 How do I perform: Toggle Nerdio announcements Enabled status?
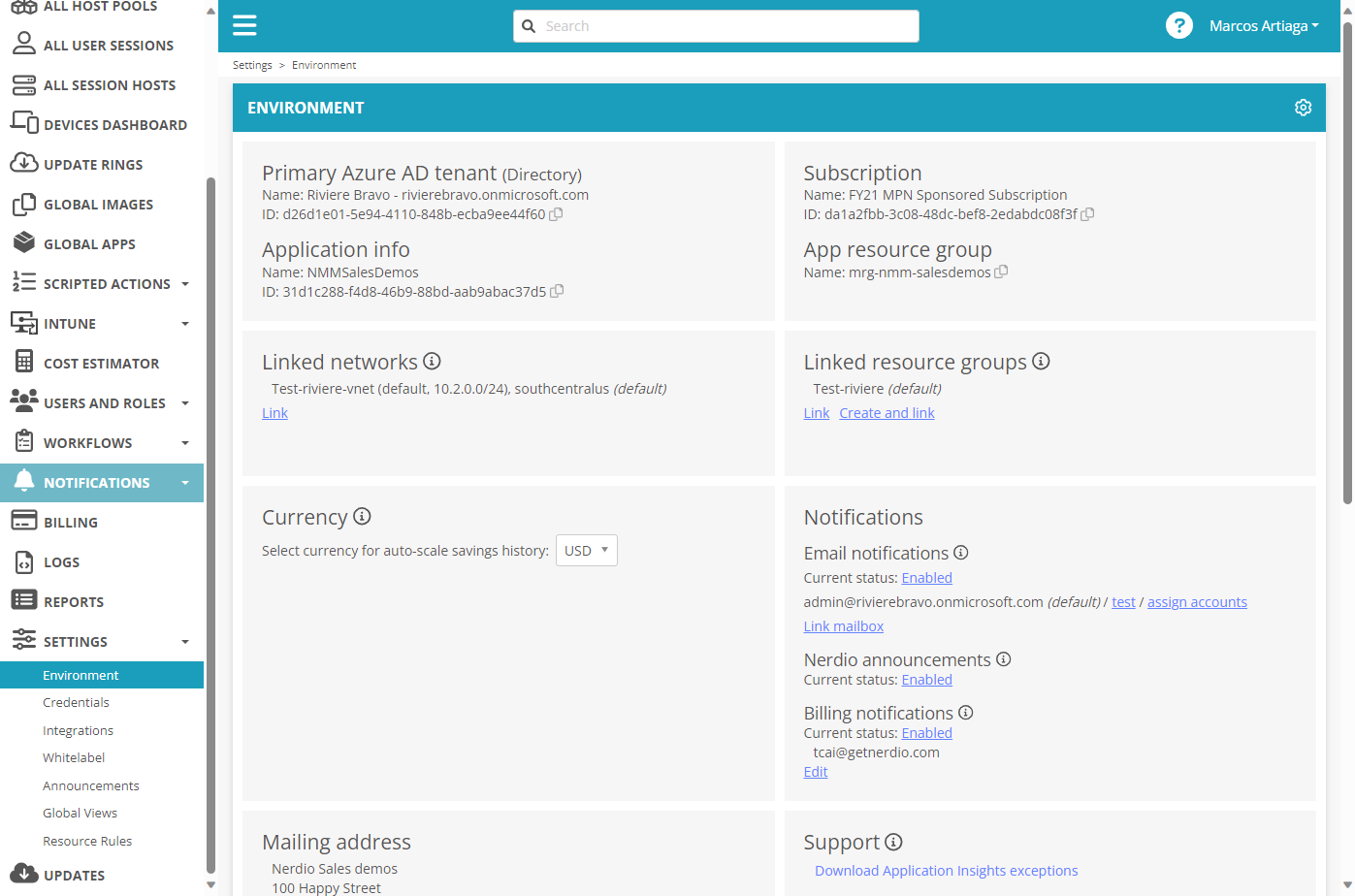pos(926,680)
